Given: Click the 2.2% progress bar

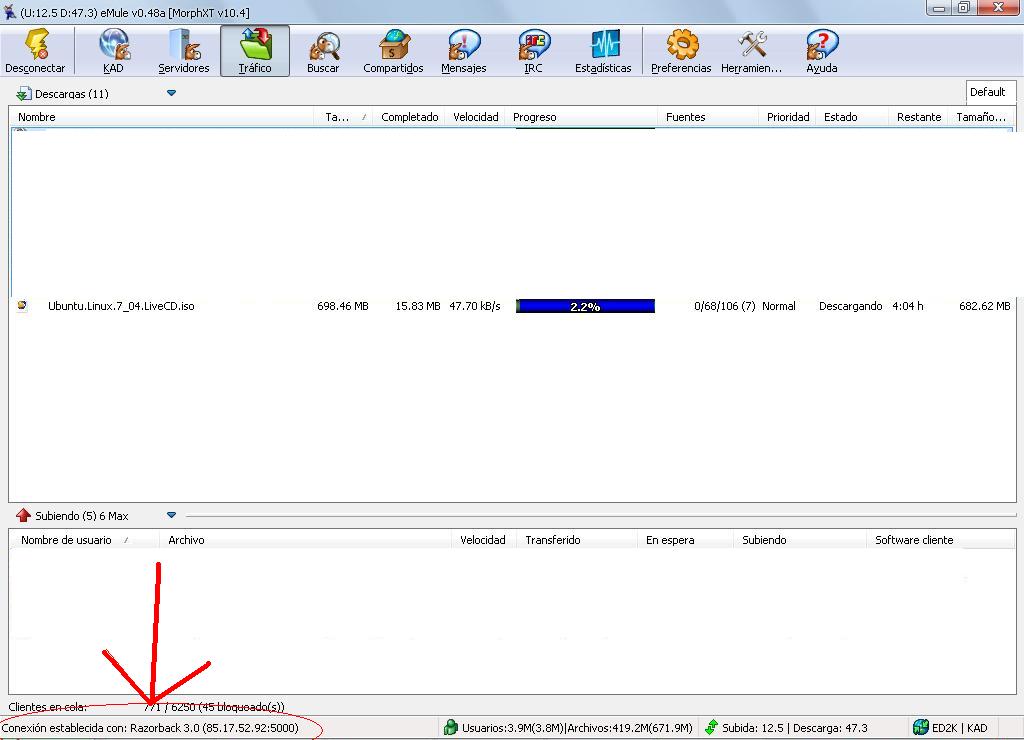Looking at the screenshot, I should pyautogui.click(x=585, y=306).
